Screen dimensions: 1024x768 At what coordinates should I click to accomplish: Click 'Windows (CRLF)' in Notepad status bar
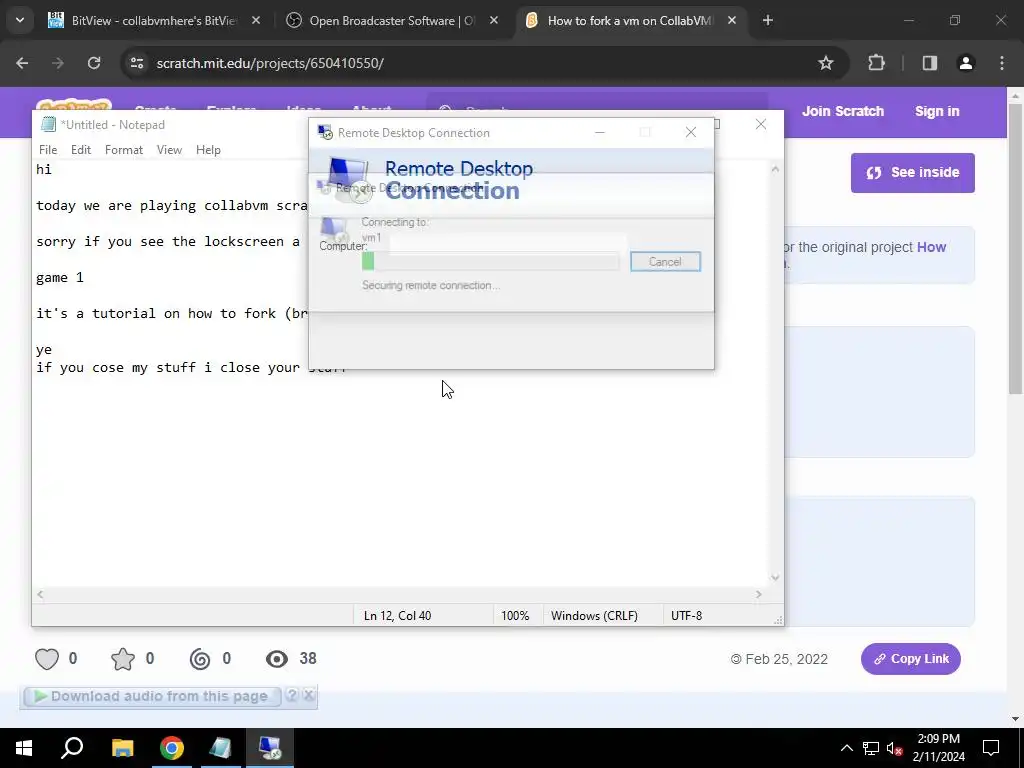[594, 616]
